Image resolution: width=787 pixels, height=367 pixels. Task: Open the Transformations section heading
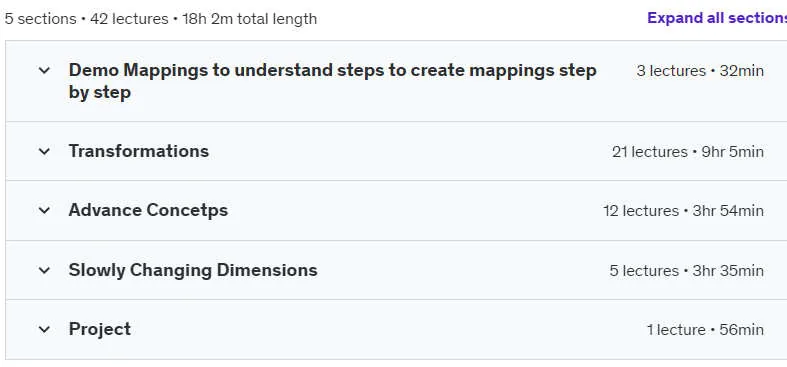139,151
